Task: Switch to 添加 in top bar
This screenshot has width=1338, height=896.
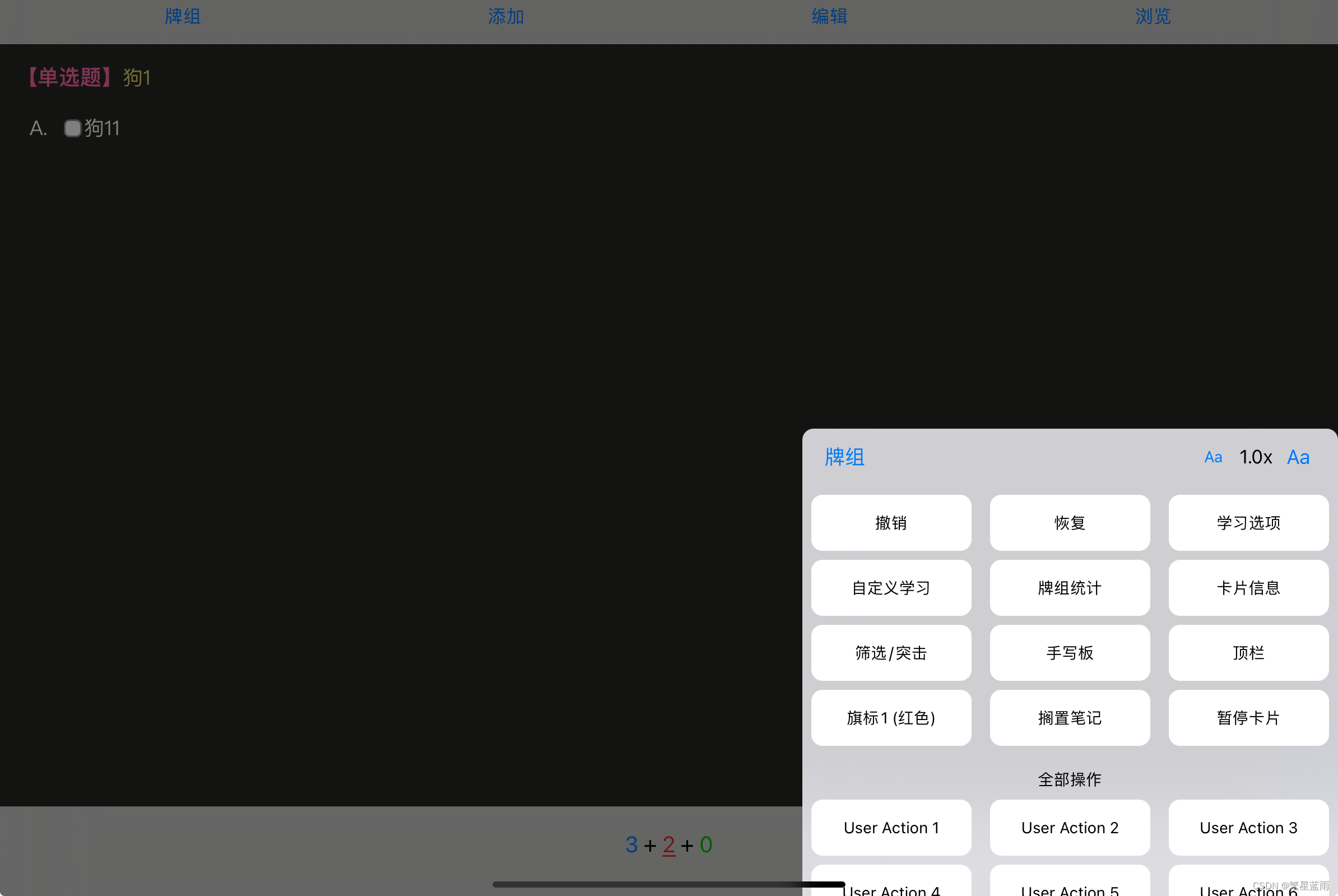Action: click(506, 16)
